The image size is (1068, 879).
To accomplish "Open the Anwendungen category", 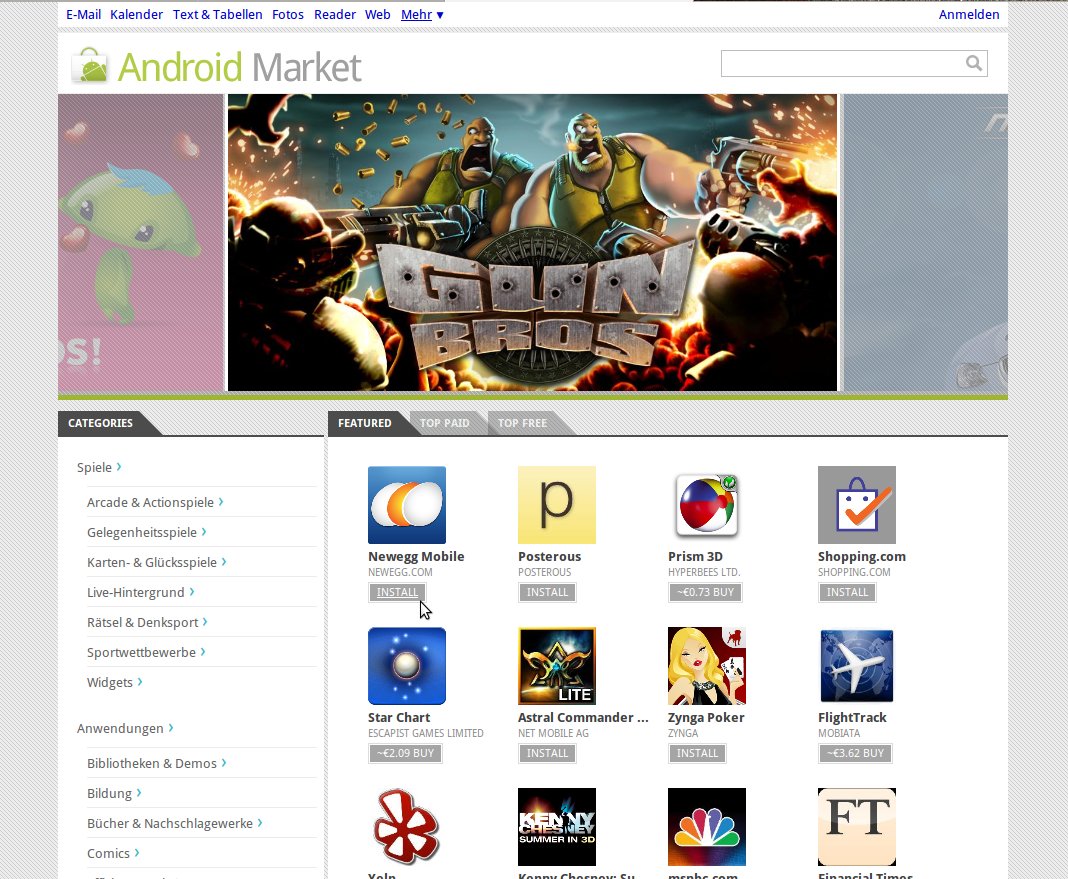I will pos(125,729).
